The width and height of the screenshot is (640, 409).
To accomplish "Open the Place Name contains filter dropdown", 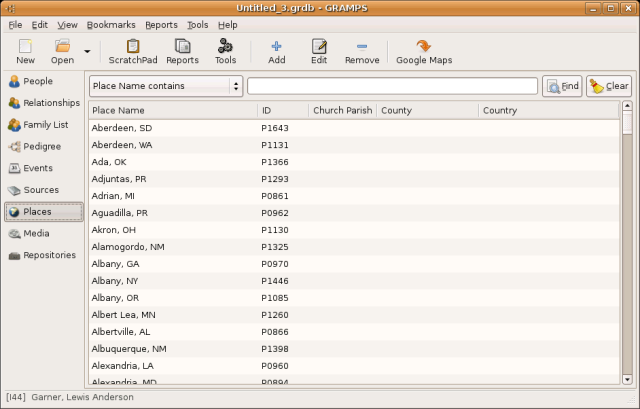I will (166, 86).
